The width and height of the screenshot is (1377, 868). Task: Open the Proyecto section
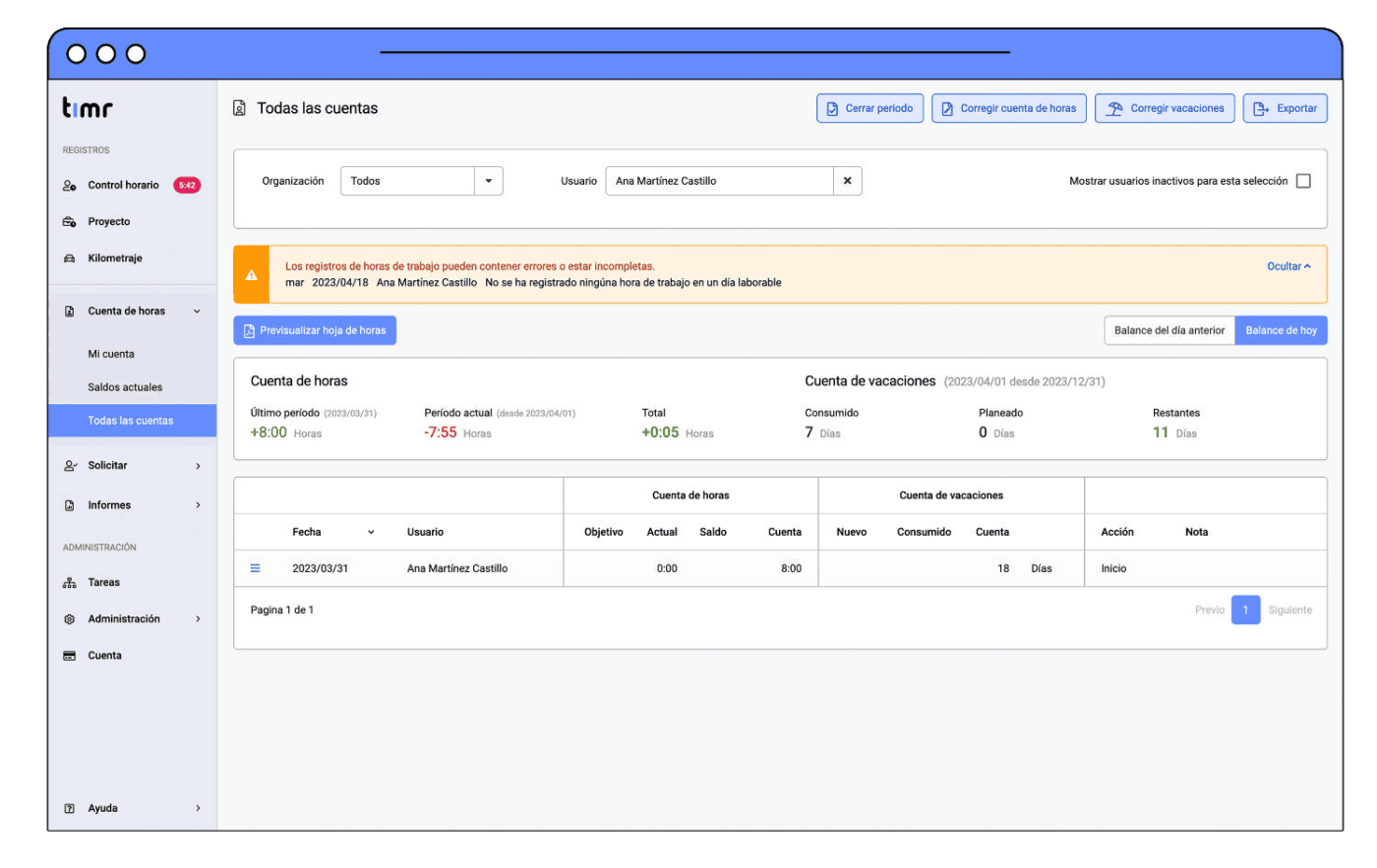(x=108, y=222)
